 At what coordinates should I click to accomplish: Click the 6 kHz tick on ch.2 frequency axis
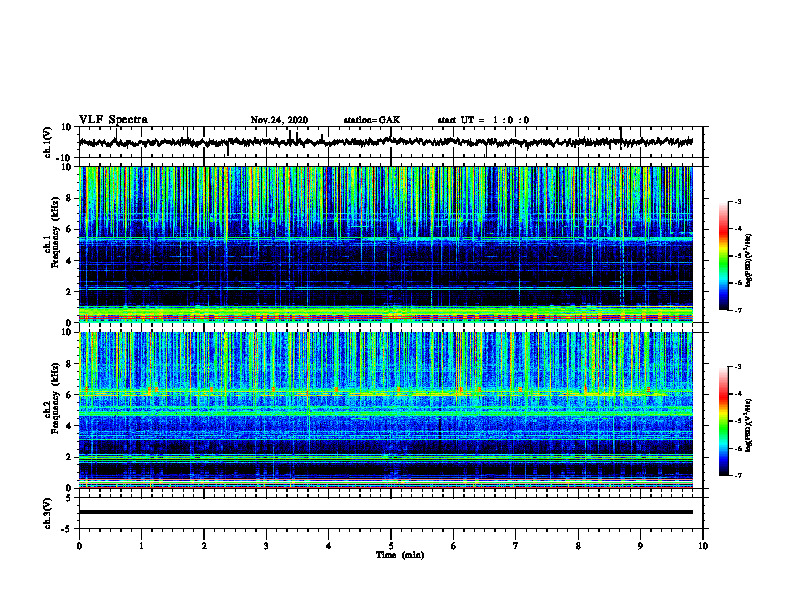69,395
